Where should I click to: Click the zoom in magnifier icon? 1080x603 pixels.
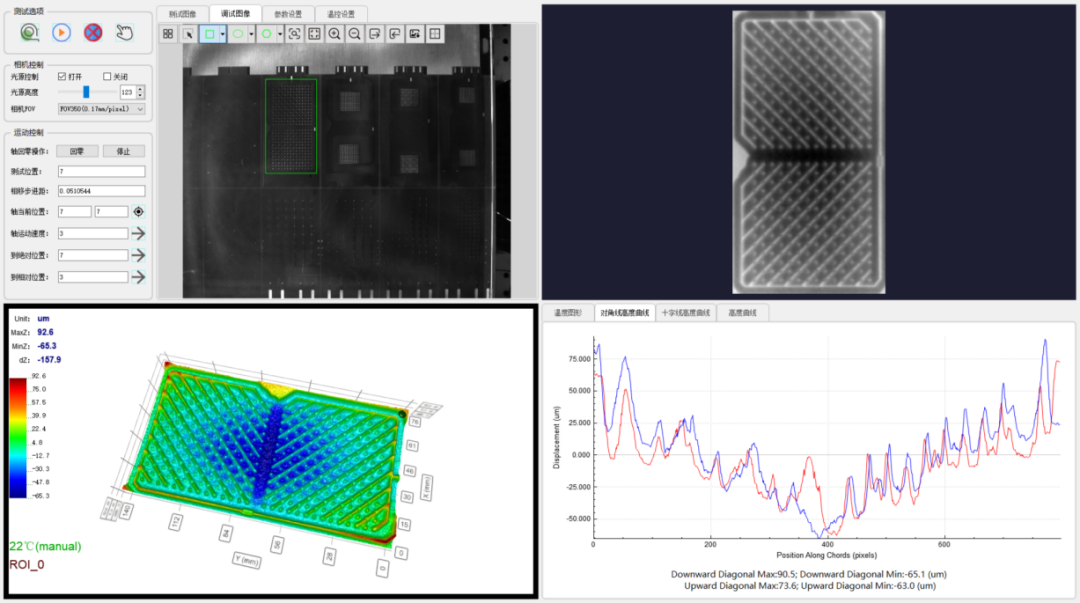tap(334, 34)
